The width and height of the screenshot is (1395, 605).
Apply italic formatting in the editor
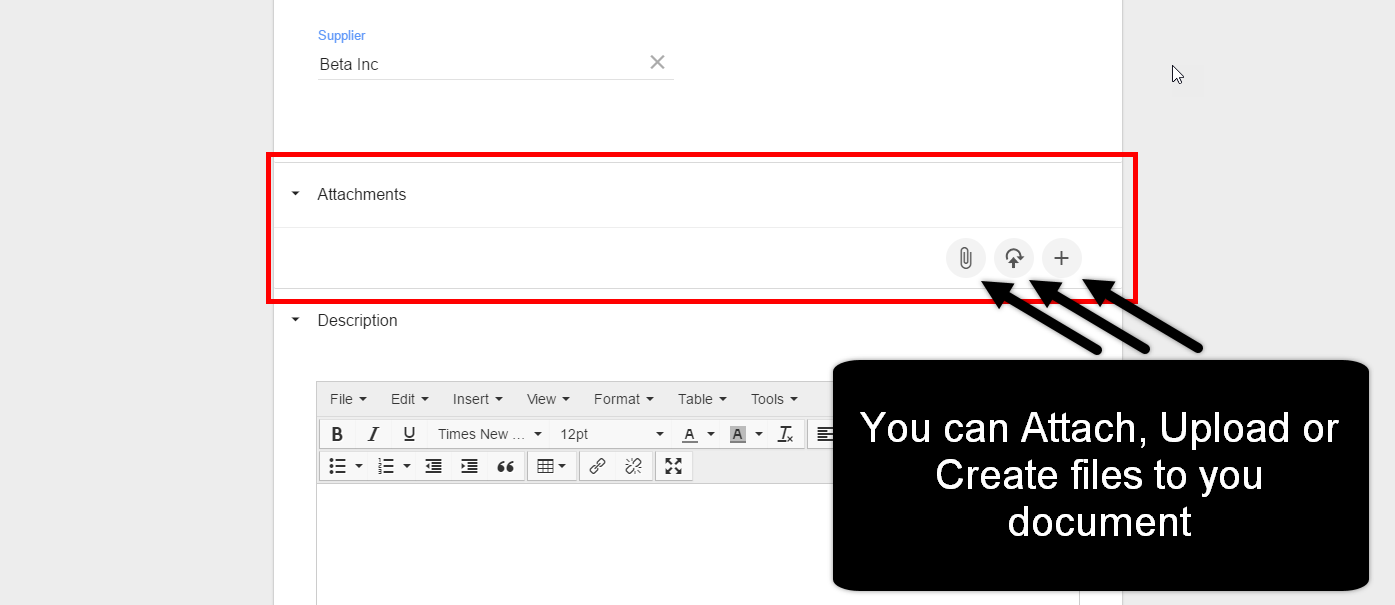click(373, 434)
